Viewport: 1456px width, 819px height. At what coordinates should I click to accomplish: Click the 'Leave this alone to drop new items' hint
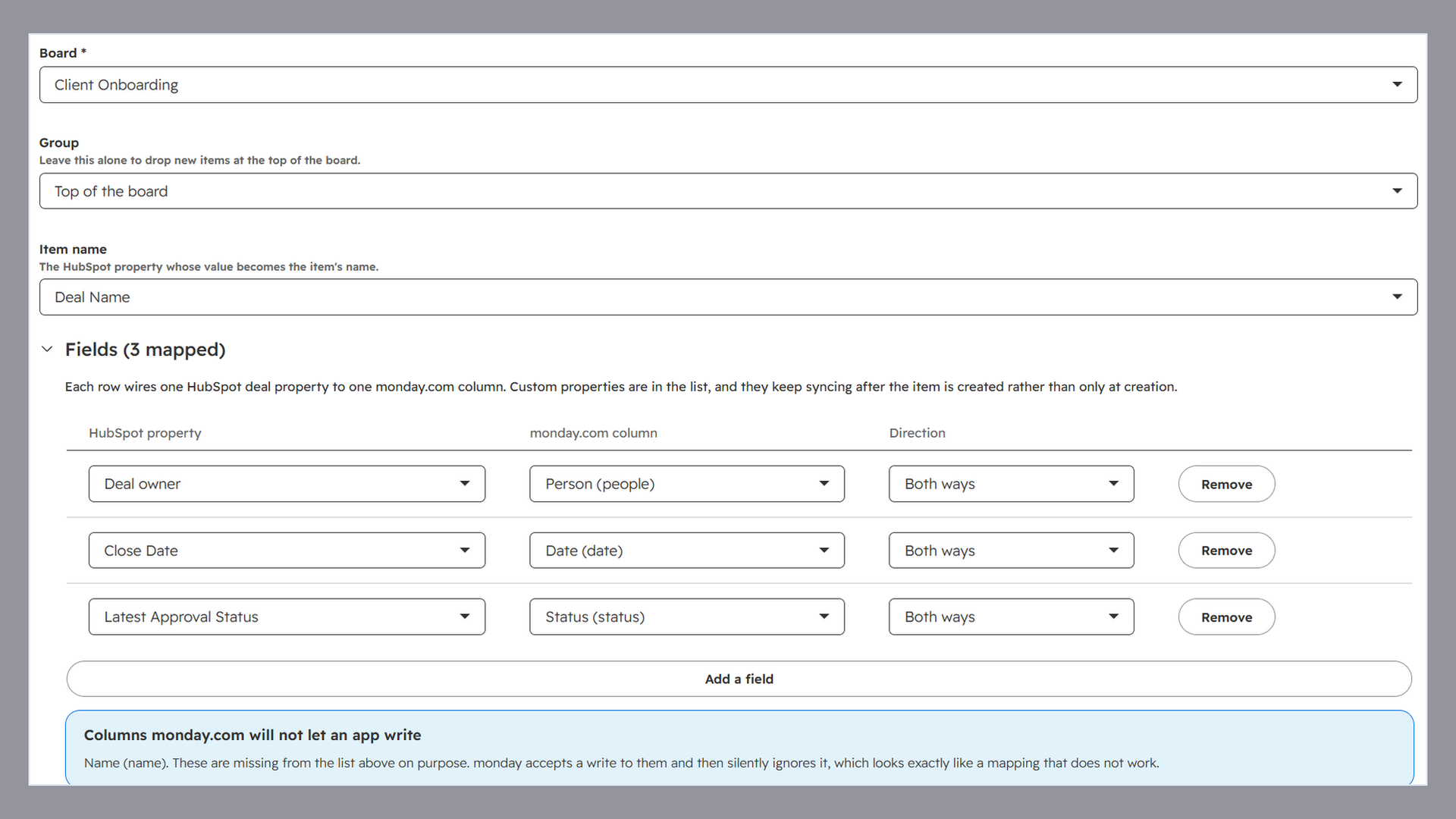click(x=199, y=160)
